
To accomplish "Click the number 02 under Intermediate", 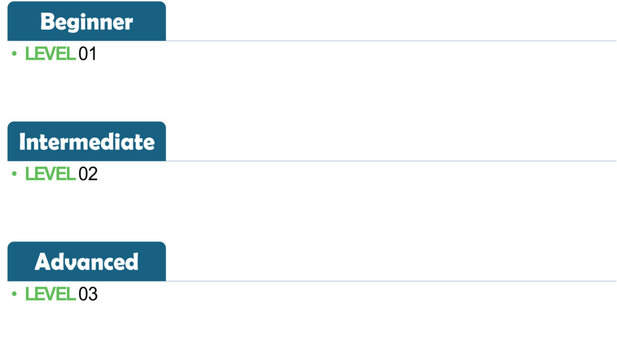I will [88, 174].
